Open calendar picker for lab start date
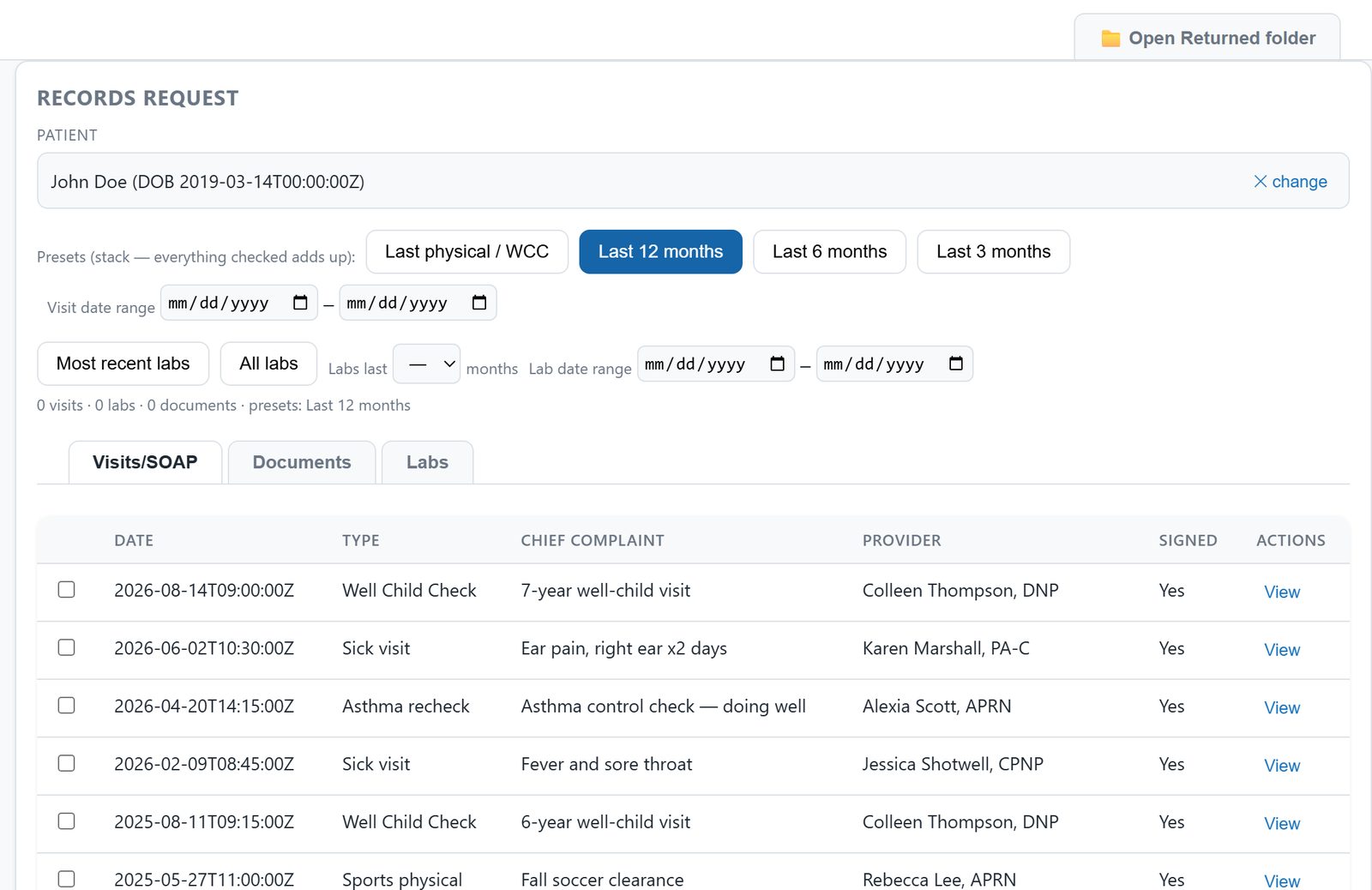This screenshot has height=890, width=1372. (x=777, y=364)
